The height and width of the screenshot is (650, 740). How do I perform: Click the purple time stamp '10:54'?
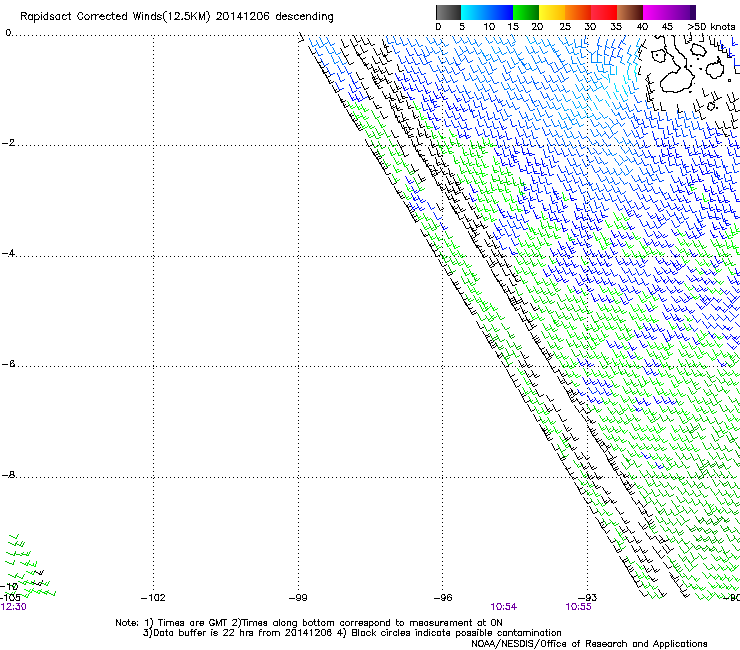pyautogui.click(x=504, y=607)
